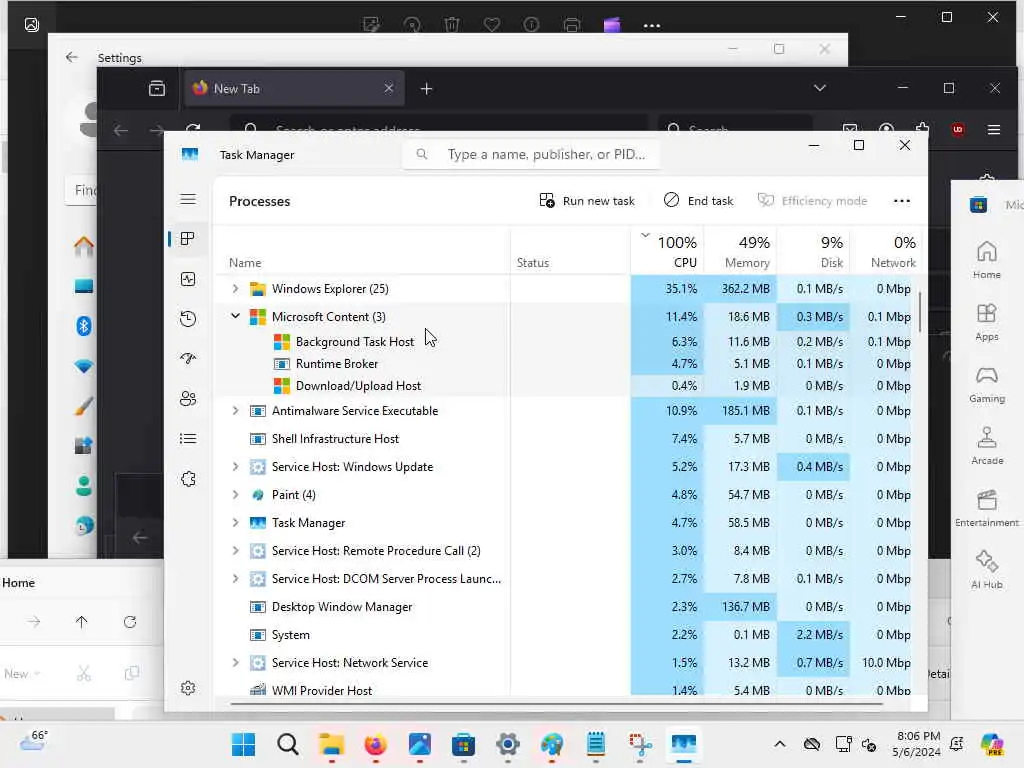Open App history icon in Task Manager sidebar
1024x768 pixels.
point(188,319)
